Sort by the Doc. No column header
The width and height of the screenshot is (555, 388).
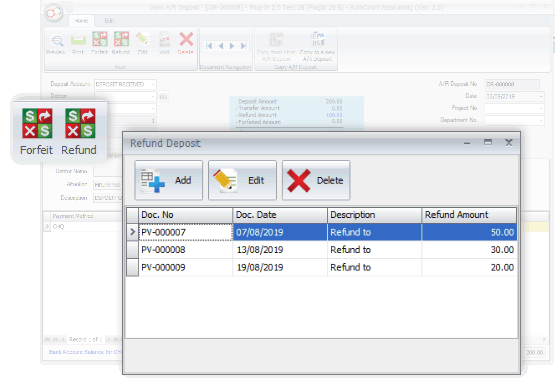click(185, 215)
